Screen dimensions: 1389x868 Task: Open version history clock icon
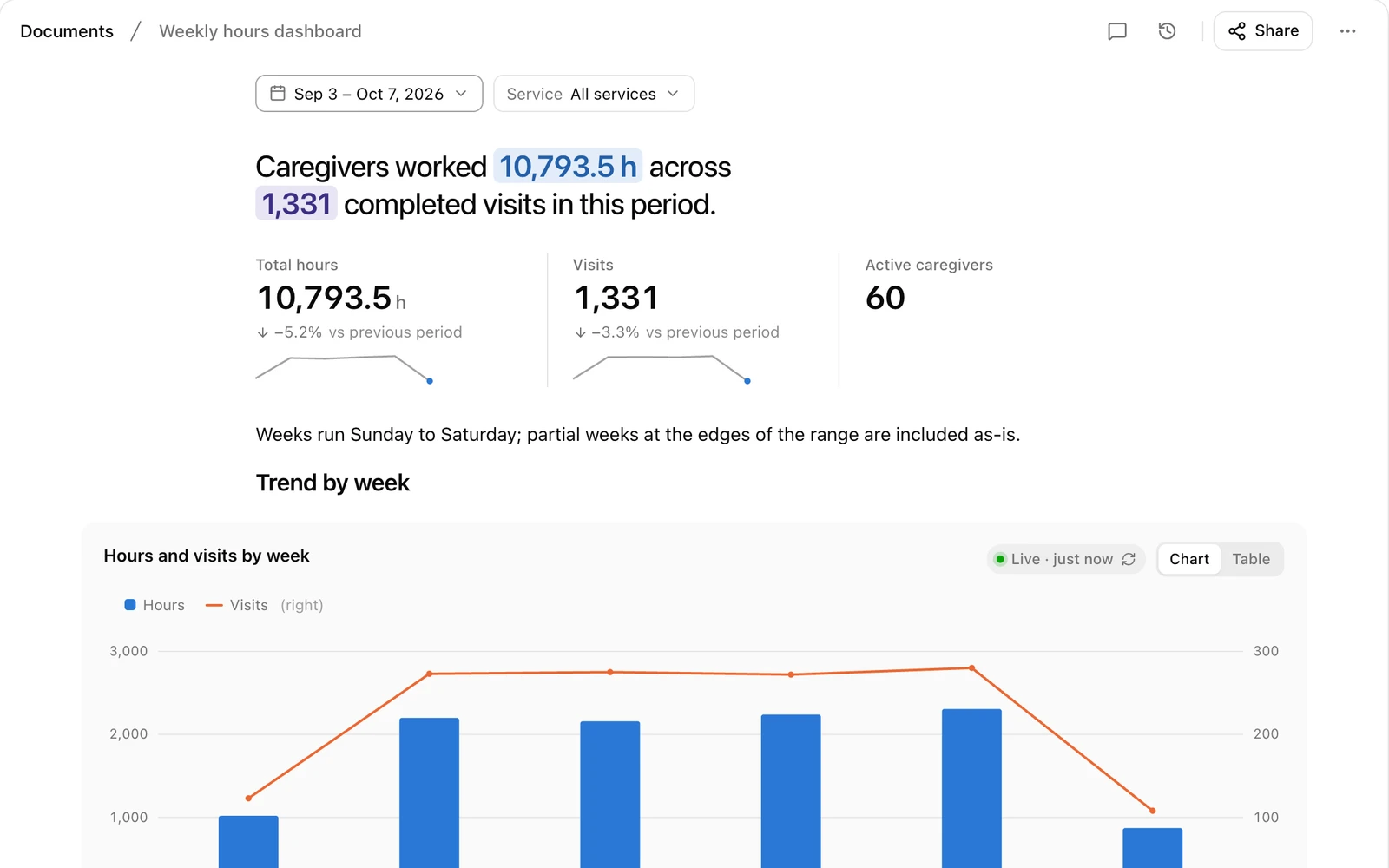point(1167,31)
